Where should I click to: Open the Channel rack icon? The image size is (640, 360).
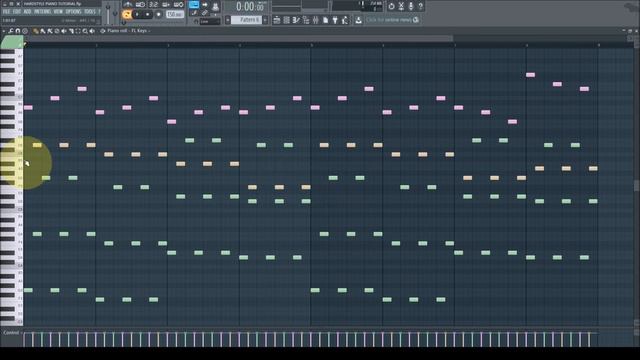click(x=287, y=20)
